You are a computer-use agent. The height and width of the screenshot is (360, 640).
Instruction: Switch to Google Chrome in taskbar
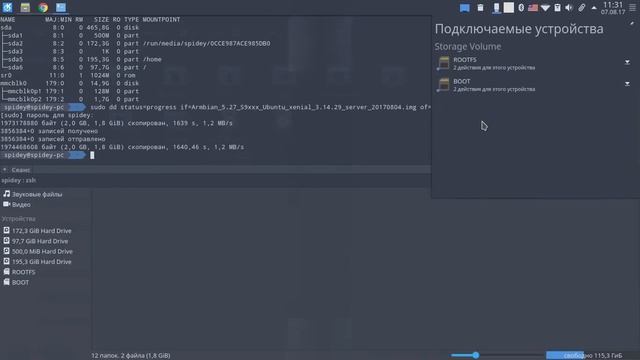tap(43, 7)
